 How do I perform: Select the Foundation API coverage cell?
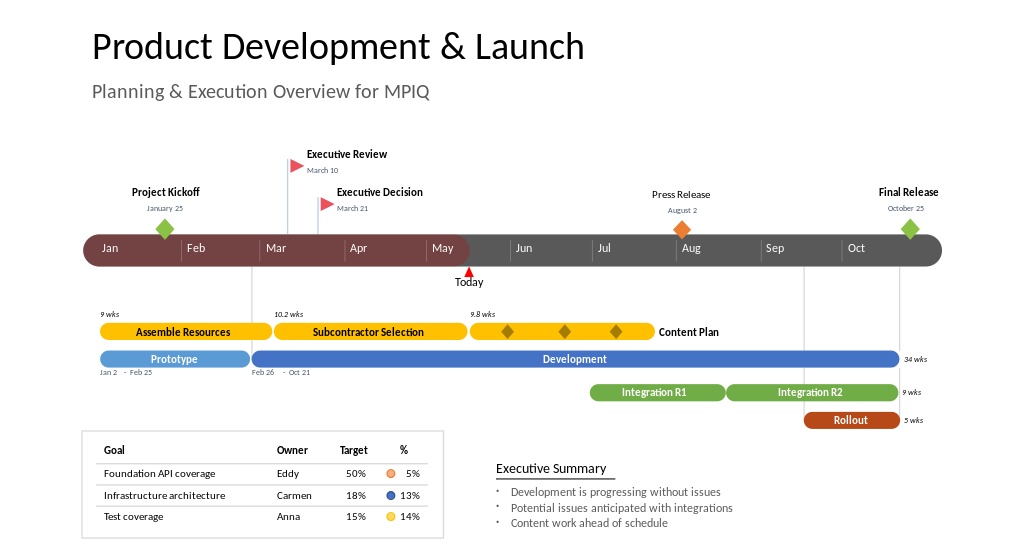click(x=159, y=474)
